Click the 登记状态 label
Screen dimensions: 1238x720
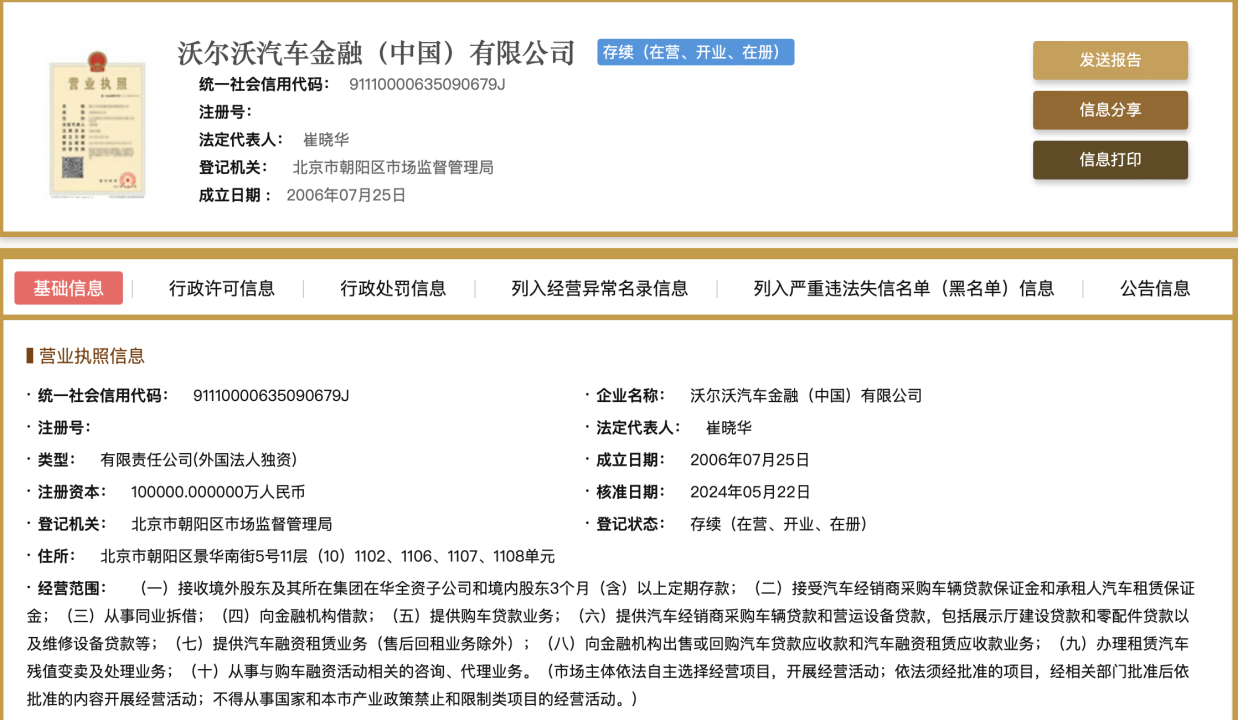[x=631, y=524]
